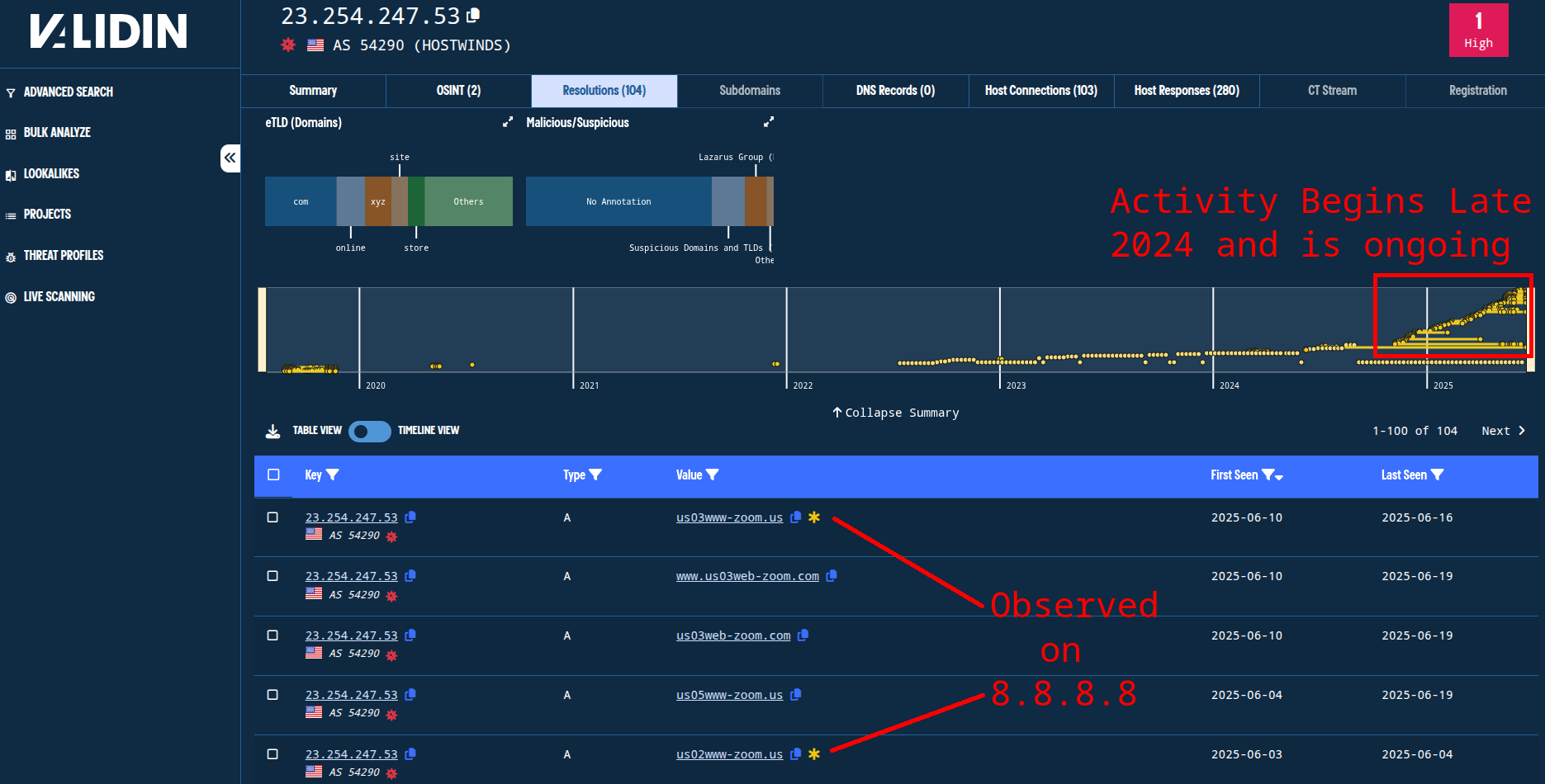Viewport: 1545px width, 784px height.
Task: Check the row for www.us03web-zoom.com
Action: (x=273, y=576)
